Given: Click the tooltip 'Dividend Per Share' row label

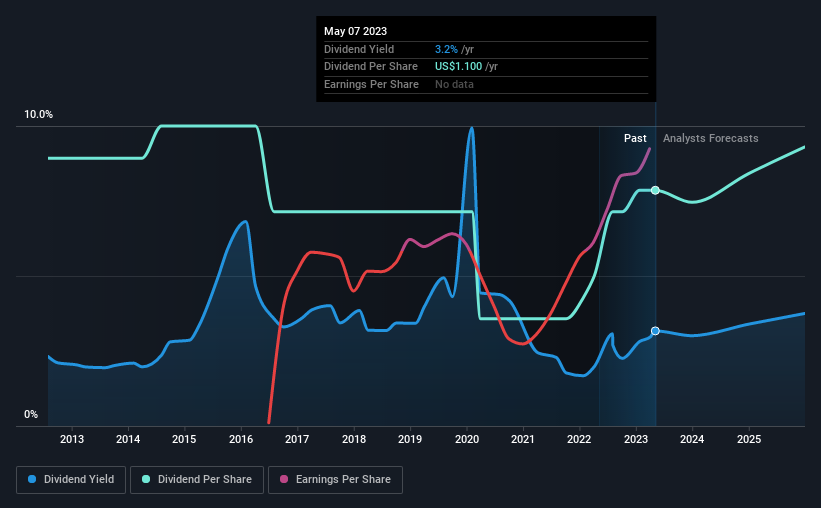Looking at the screenshot, I should click(x=371, y=67).
